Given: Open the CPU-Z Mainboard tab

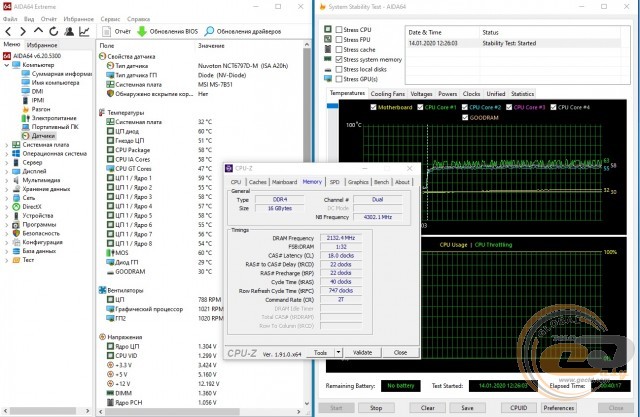Looking at the screenshot, I should (284, 182).
